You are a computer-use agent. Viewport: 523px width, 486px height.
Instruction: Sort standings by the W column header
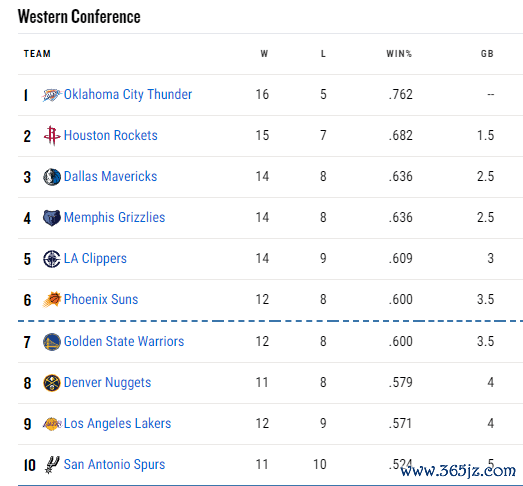point(264,54)
